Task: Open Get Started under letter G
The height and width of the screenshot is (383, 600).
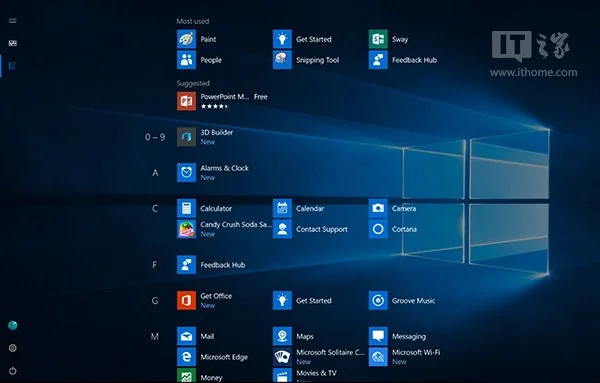Action: pos(282,300)
